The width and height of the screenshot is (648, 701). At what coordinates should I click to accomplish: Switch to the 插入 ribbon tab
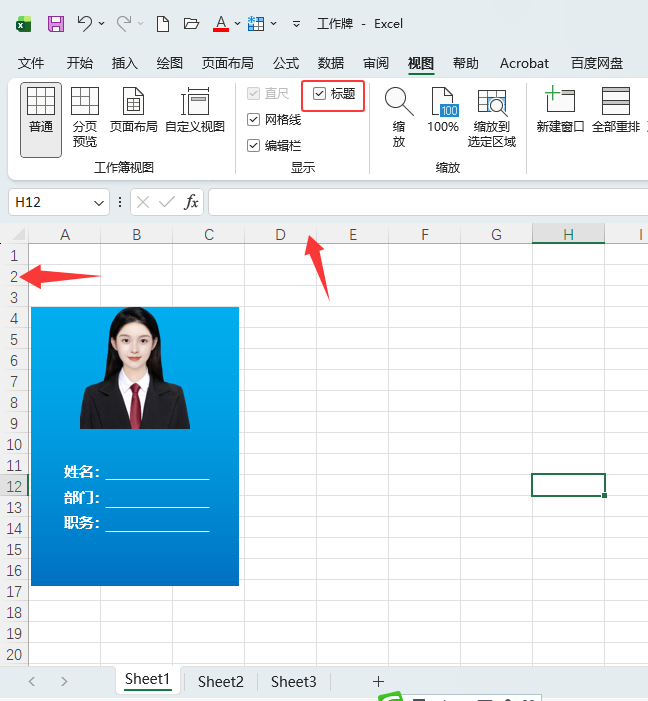click(125, 63)
